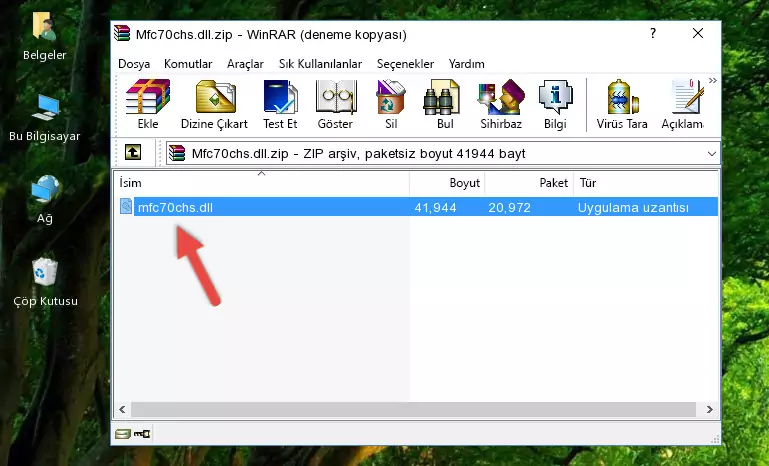Image resolution: width=769 pixels, height=466 pixels.
Task: Click the 41,944 size value
Action: (x=436, y=207)
